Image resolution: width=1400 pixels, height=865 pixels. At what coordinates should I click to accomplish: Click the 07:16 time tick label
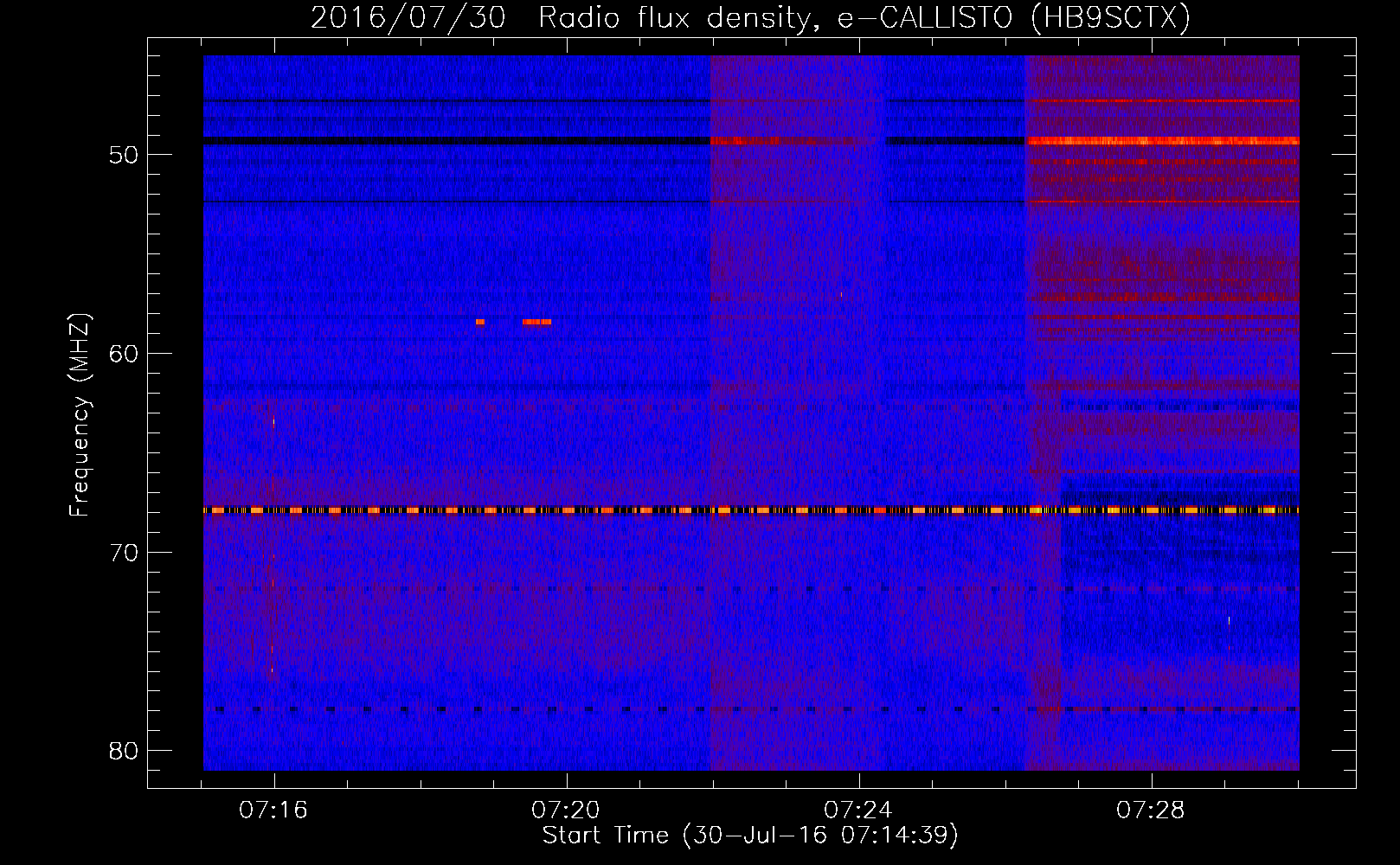[x=273, y=811]
